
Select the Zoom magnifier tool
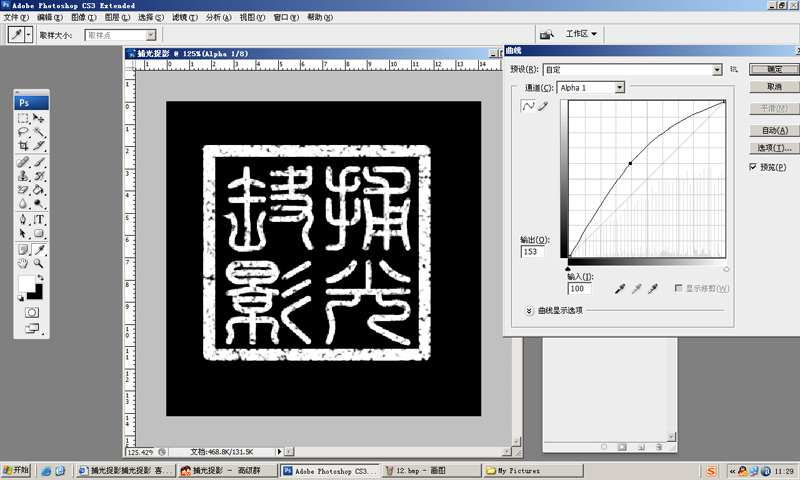(x=39, y=263)
